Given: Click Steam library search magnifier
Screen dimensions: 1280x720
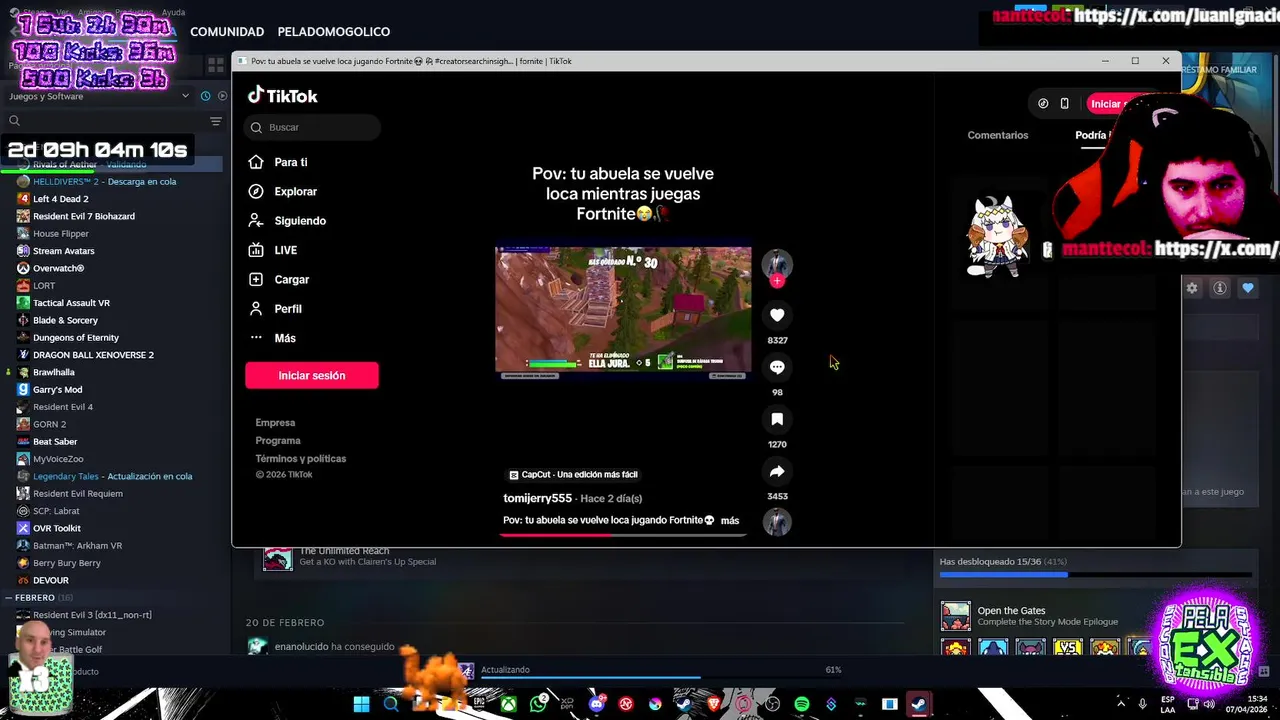Looking at the screenshot, I should (x=14, y=121).
